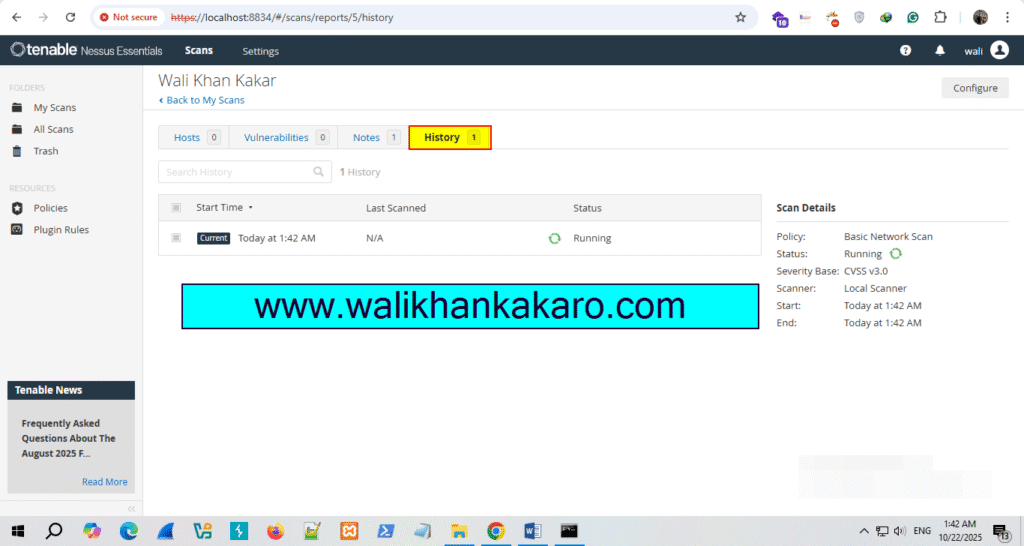The width and height of the screenshot is (1024, 546).
Task: Collapse the sidebar with double chevron
Action: (x=131, y=508)
